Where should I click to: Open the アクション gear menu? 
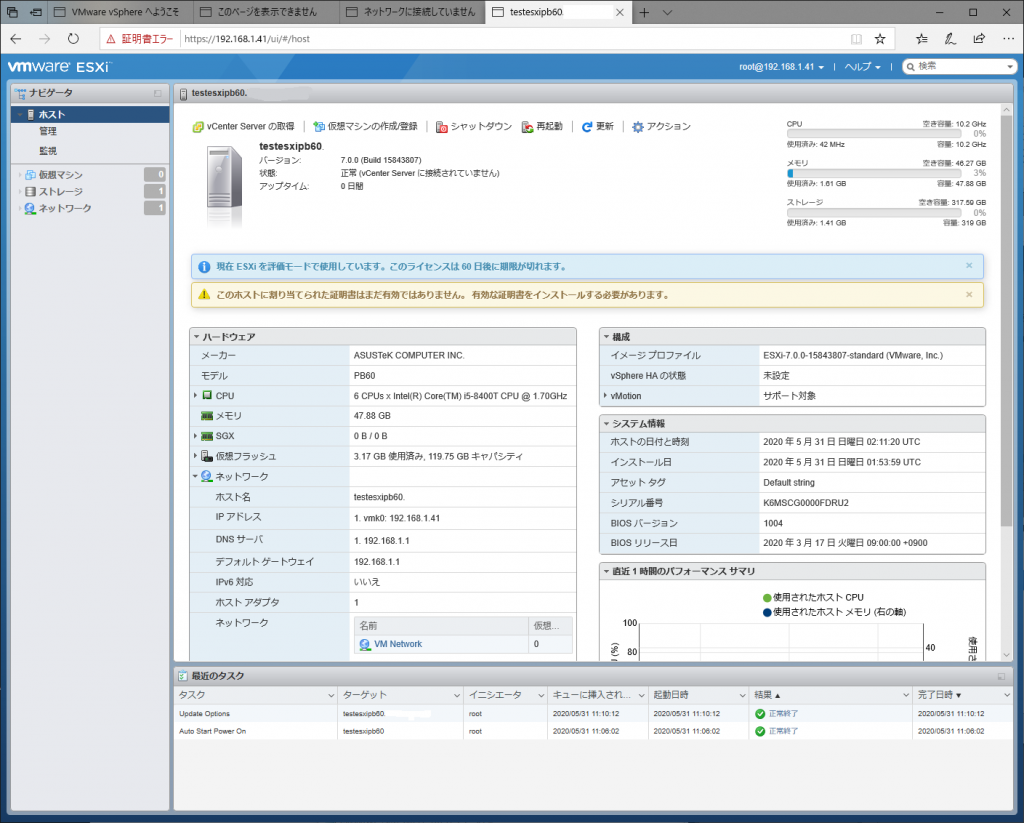pos(662,127)
